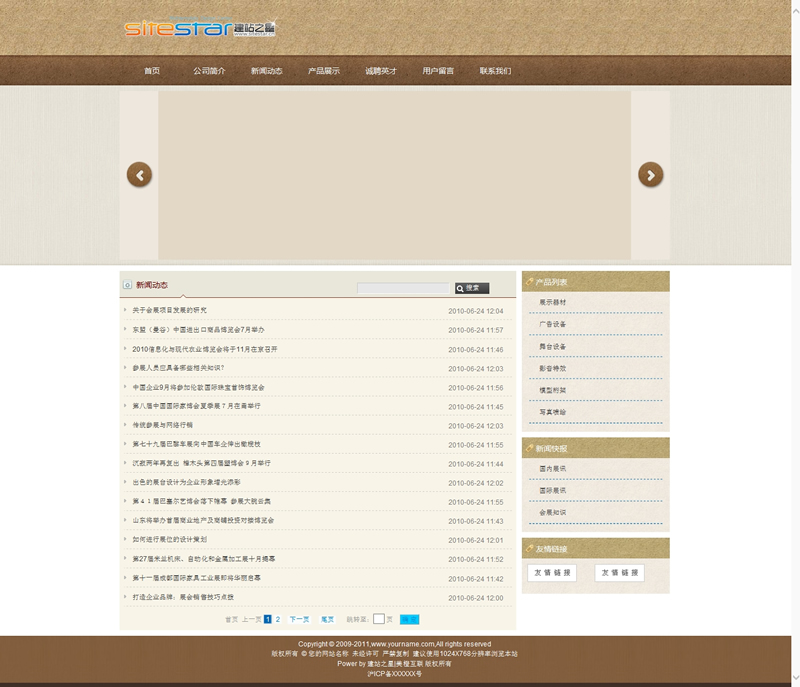
Task: Go to page 2 of news list
Action: [x=278, y=619]
